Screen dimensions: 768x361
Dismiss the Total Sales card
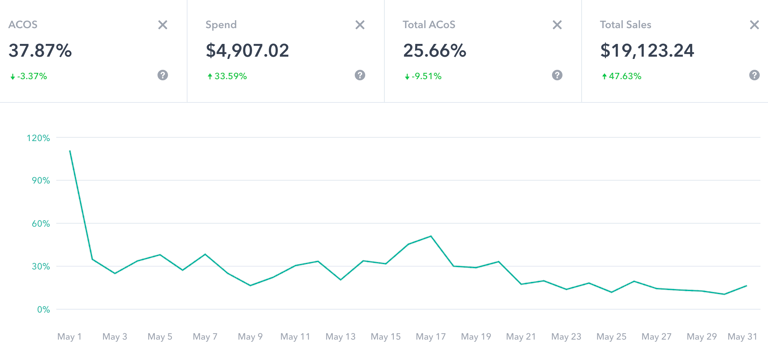(x=754, y=25)
